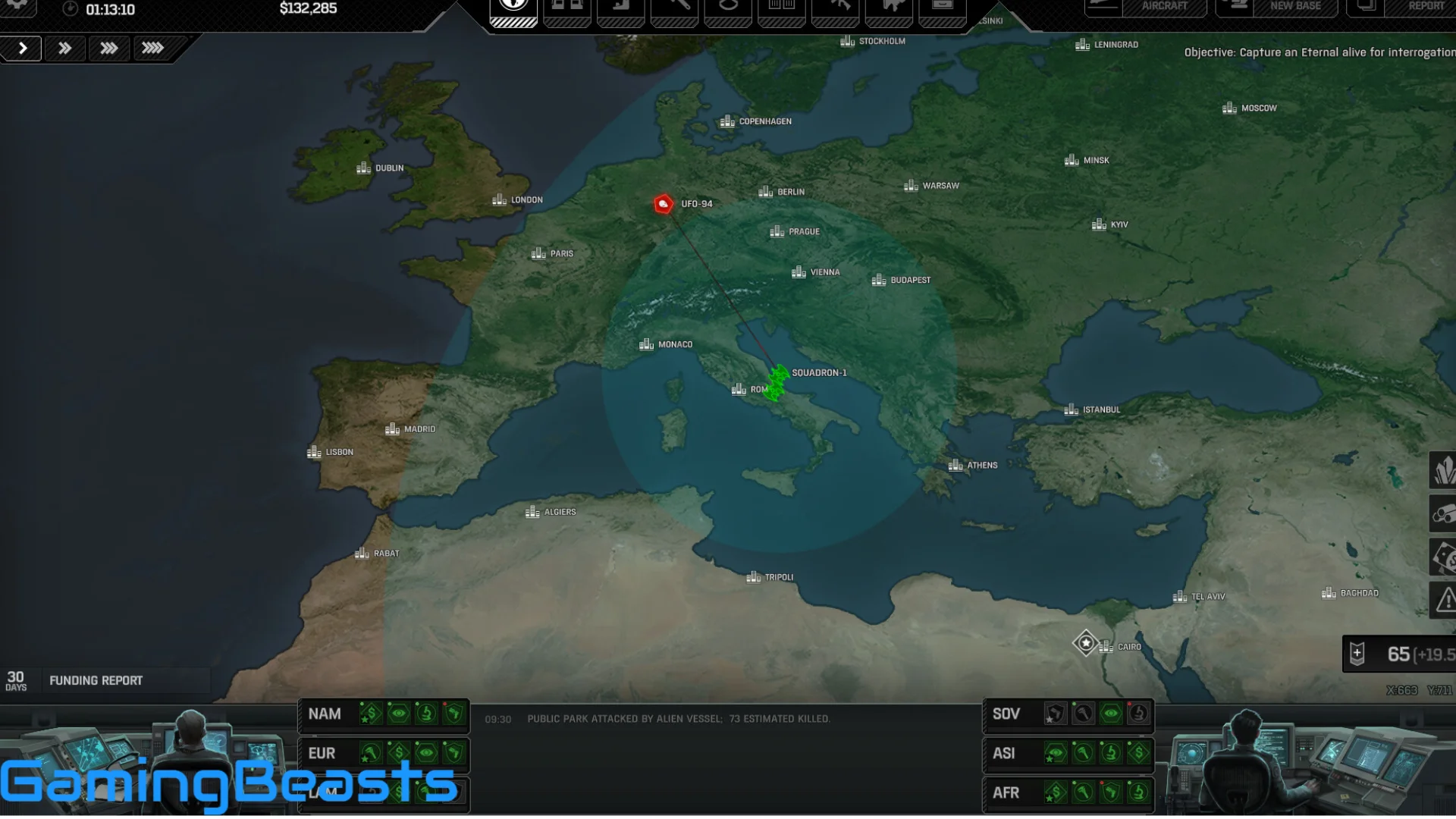
Task: Click the SOV shield icon
Action: point(1056,714)
